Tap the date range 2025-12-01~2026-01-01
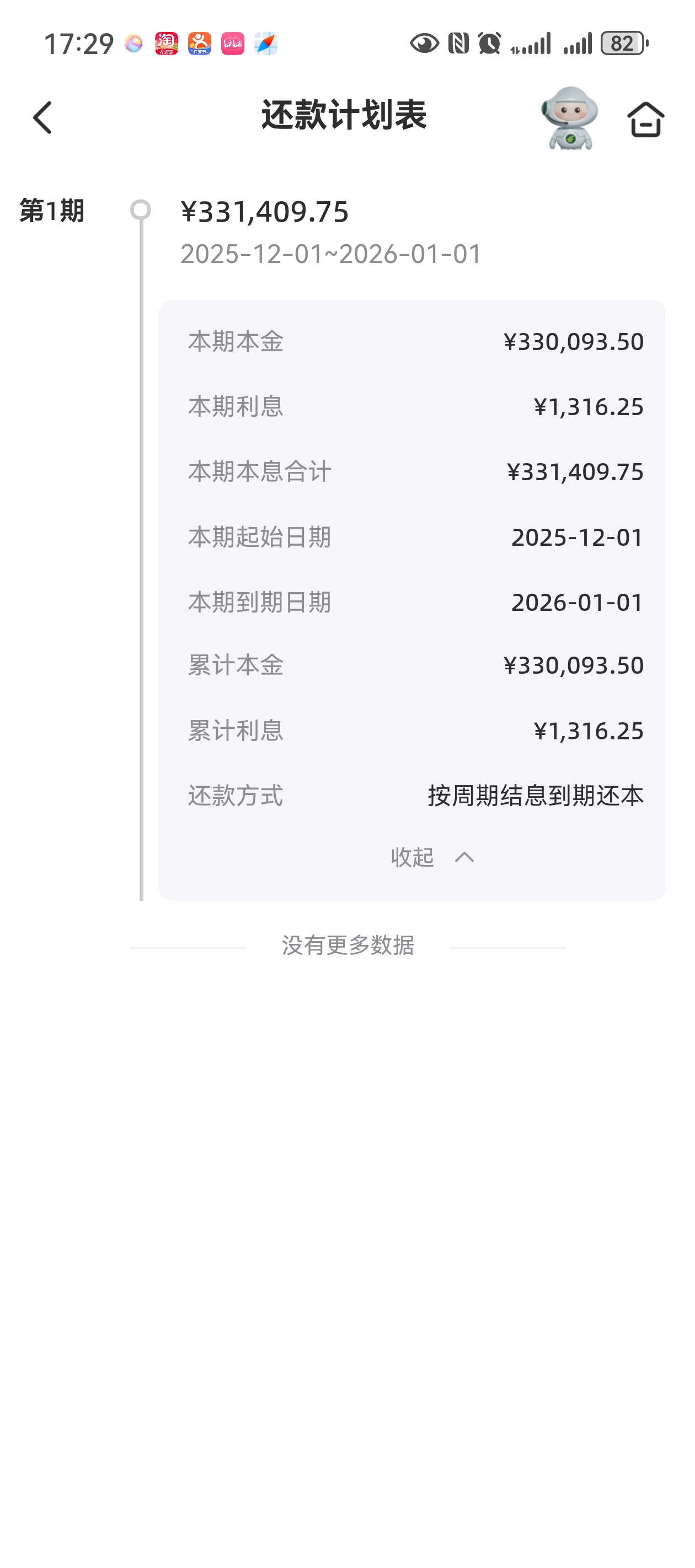 point(331,254)
